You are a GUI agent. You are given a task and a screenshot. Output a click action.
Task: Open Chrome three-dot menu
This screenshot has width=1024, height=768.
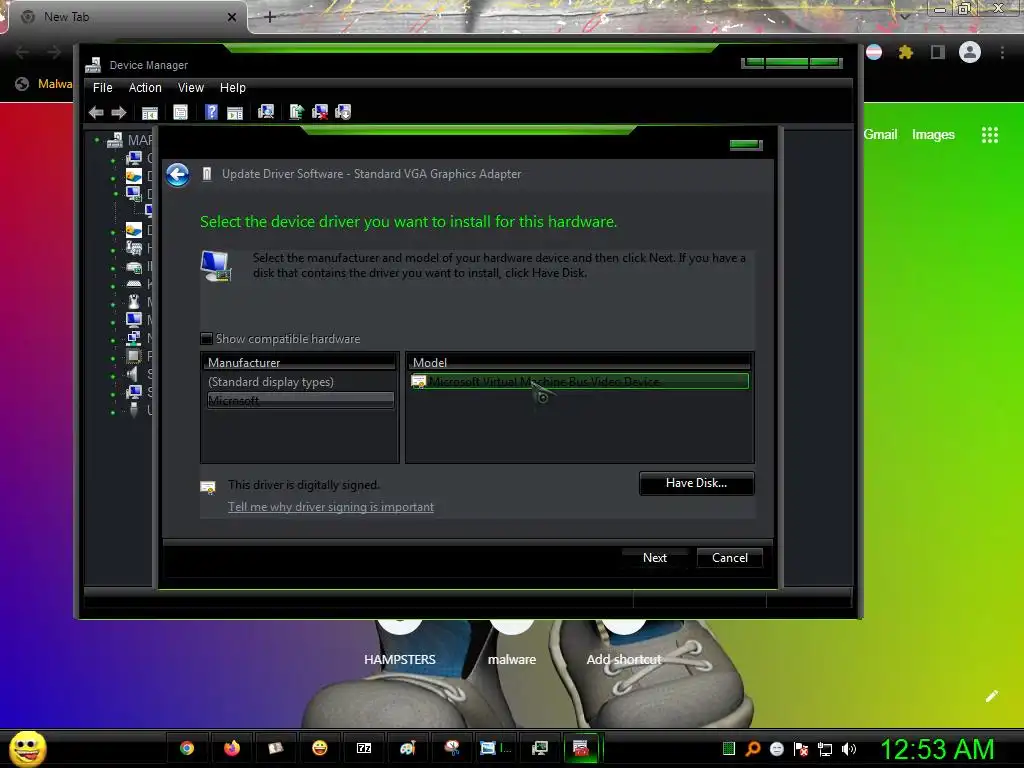1002,52
